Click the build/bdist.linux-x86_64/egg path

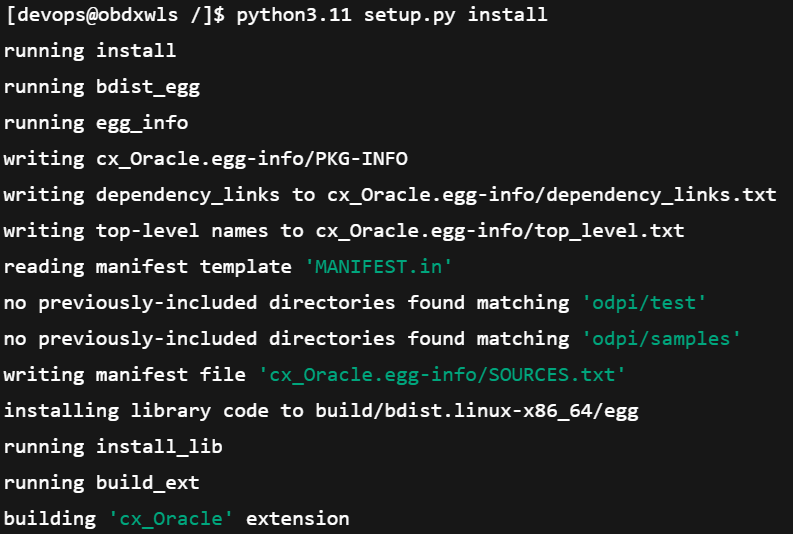pyautogui.click(x=477, y=411)
